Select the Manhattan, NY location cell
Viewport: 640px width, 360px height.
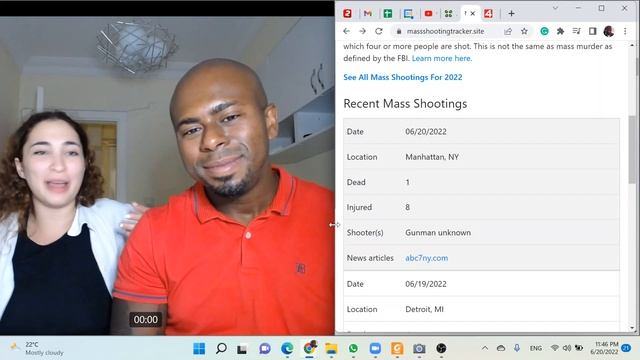click(432, 157)
